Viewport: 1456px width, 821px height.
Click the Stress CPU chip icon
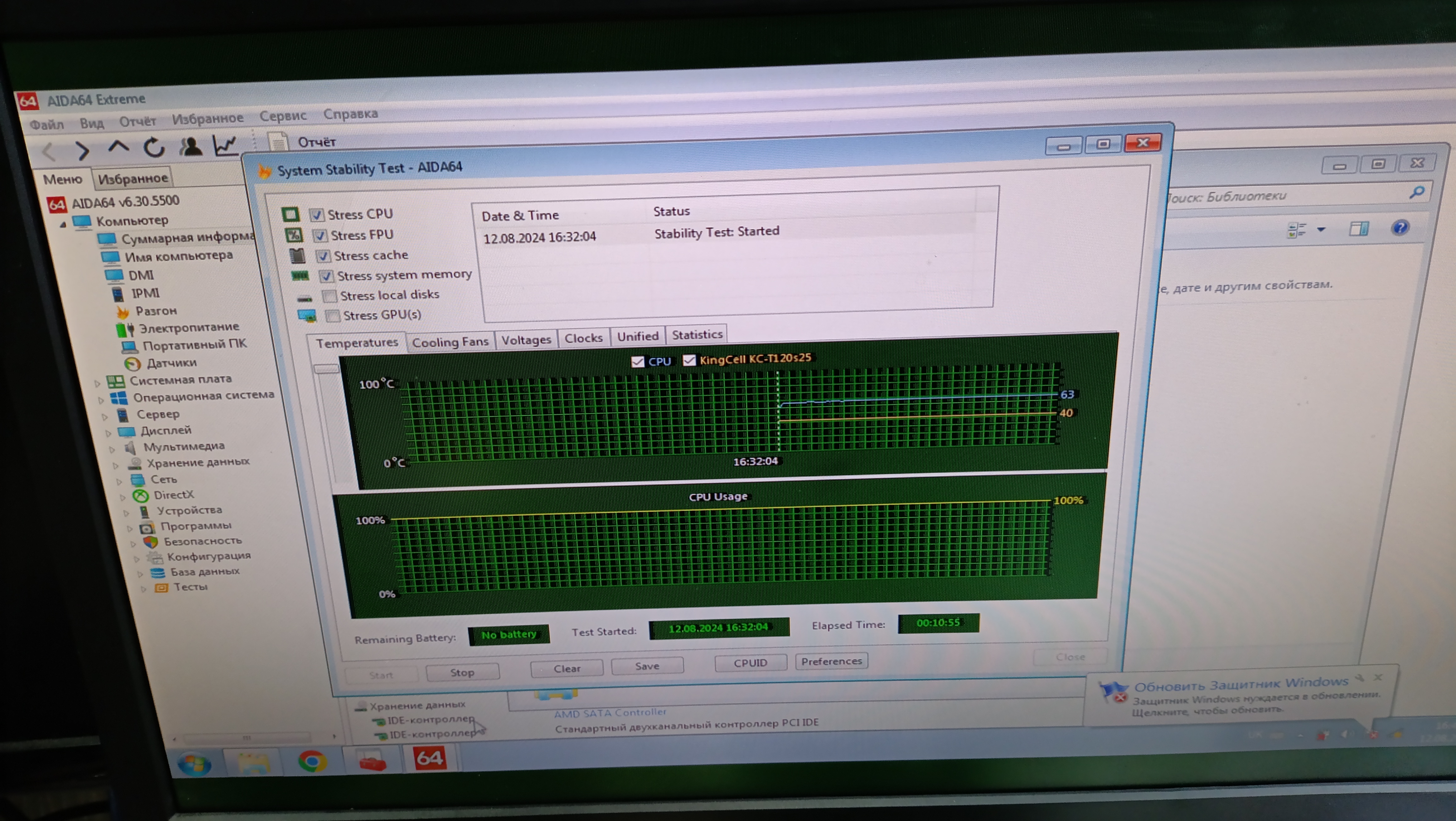(x=290, y=215)
